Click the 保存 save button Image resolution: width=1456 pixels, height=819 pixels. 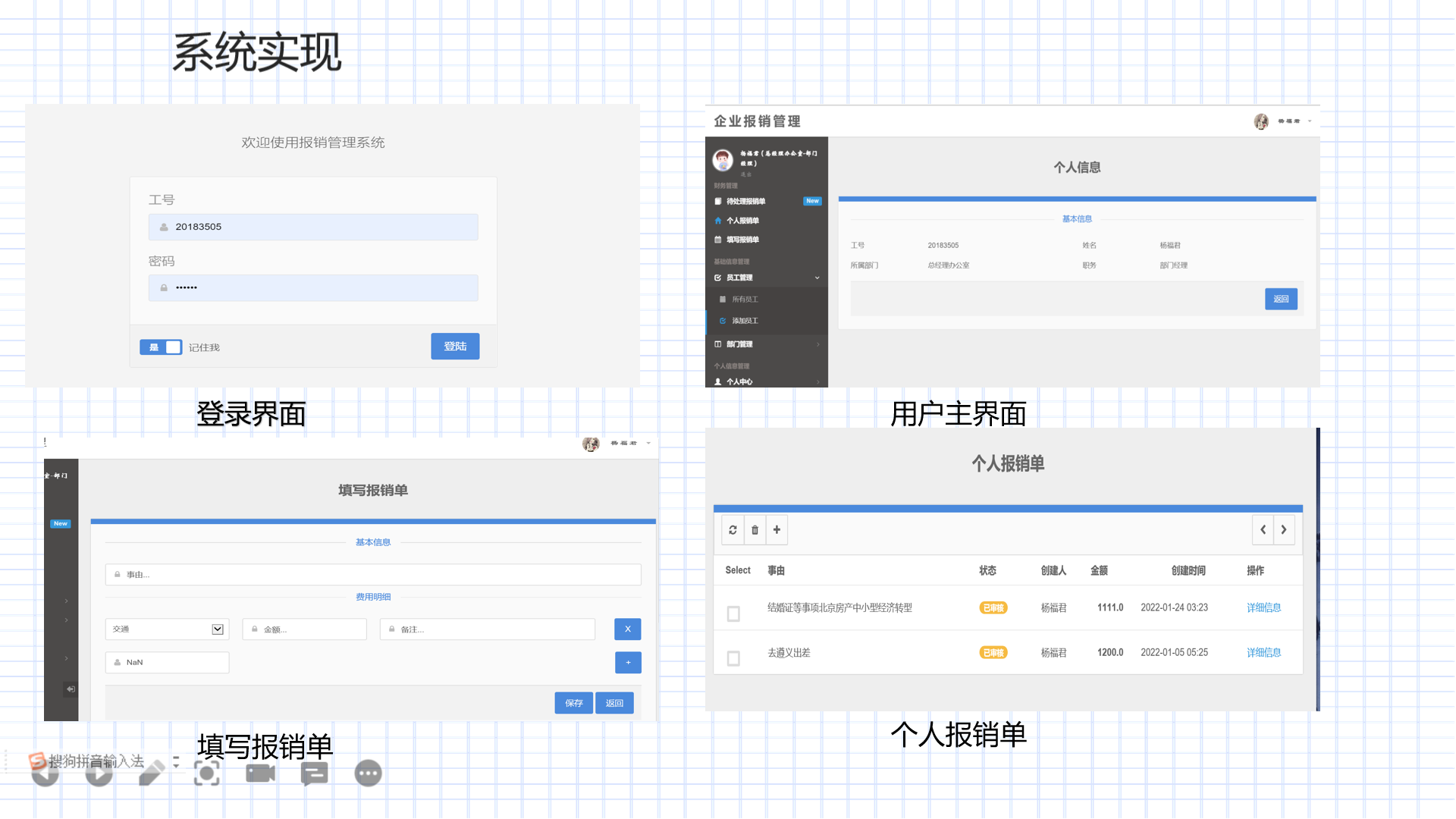click(574, 703)
